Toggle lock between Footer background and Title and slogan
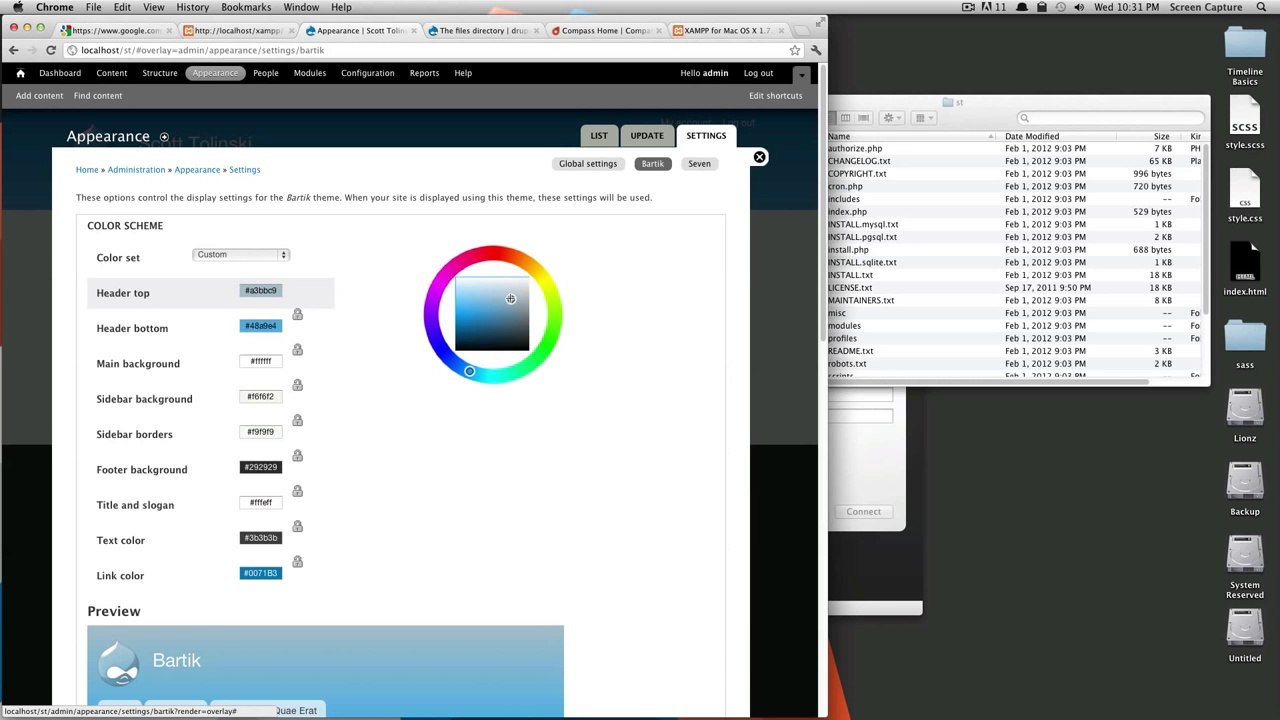Viewport: 1280px width, 720px height. tap(297, 491)
